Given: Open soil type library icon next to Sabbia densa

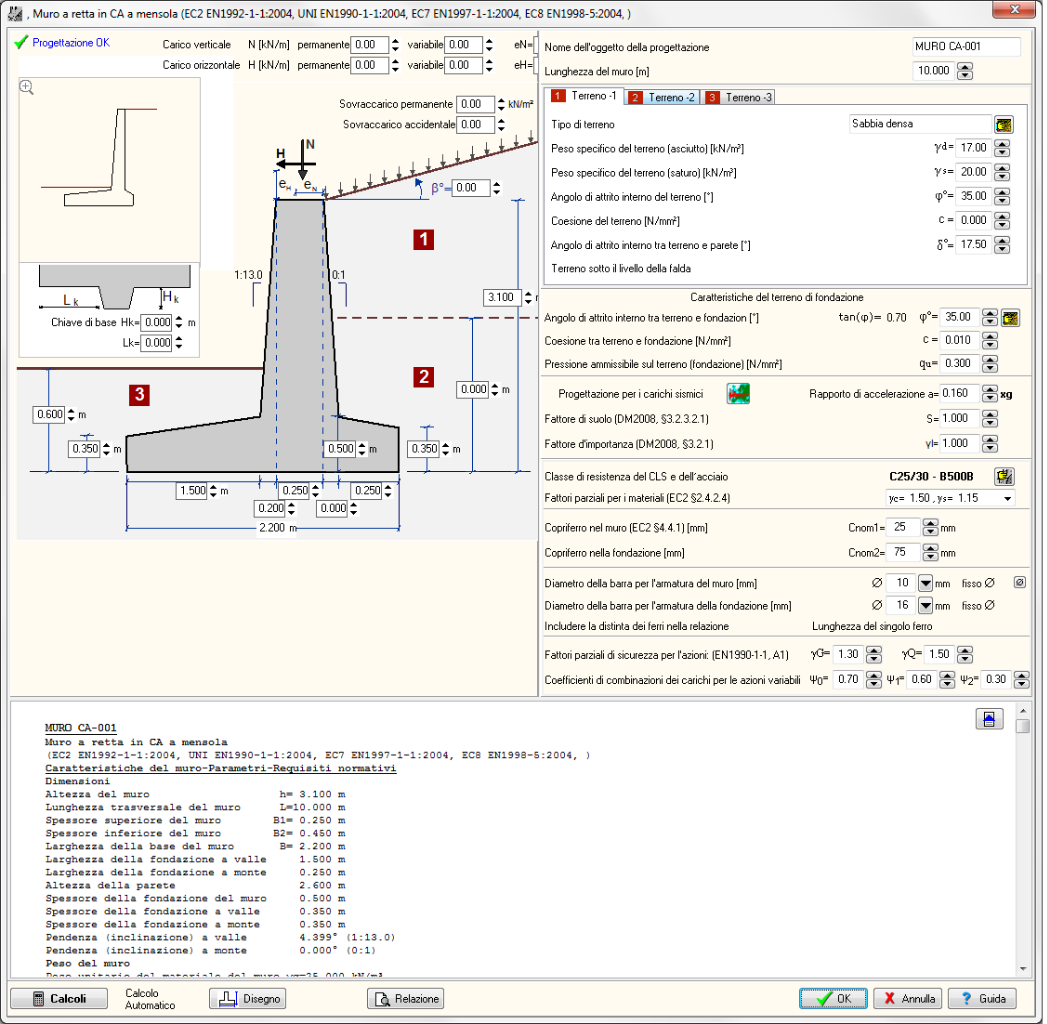Looking at the screenshot, I should tap(1004, 124).
